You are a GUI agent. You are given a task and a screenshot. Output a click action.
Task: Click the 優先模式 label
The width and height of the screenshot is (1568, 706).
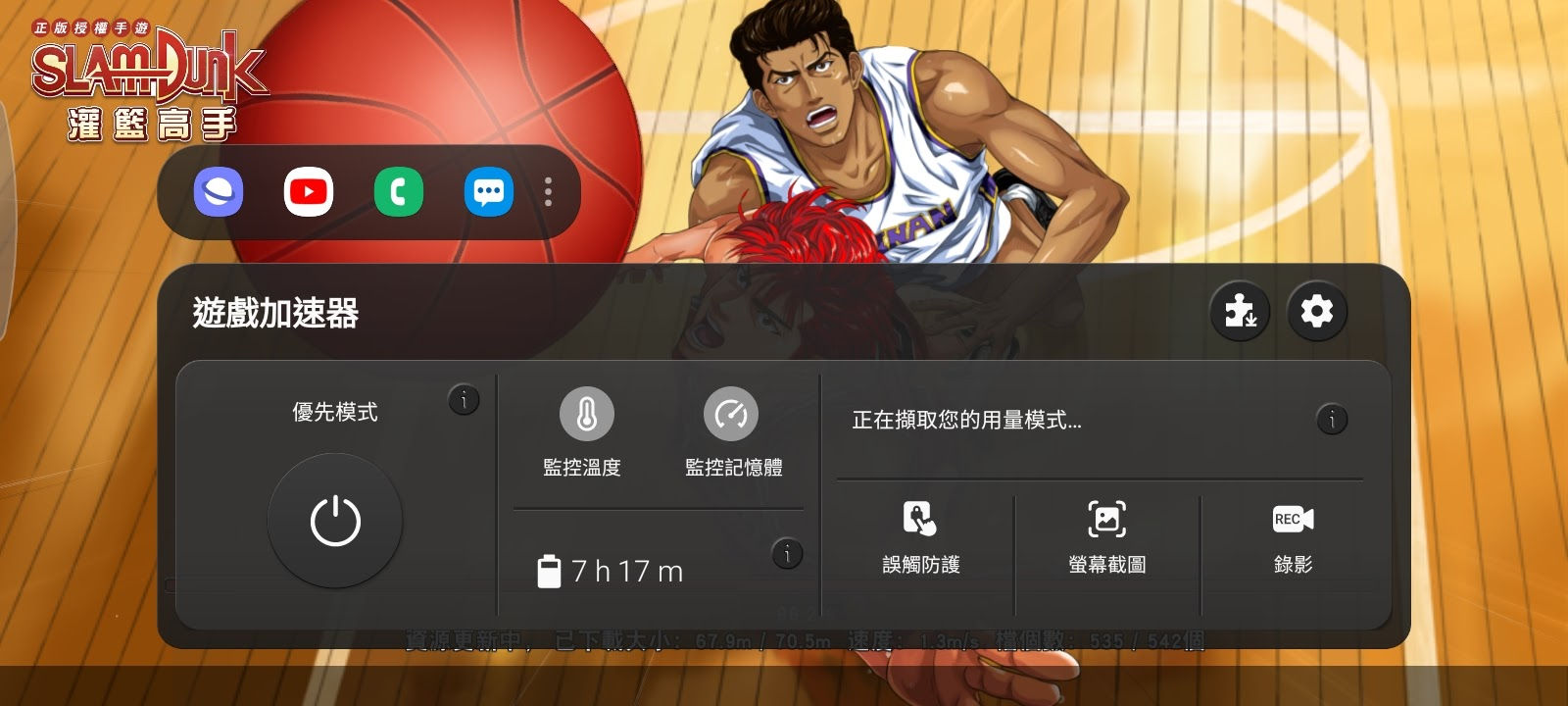click(x=335, y=412)
